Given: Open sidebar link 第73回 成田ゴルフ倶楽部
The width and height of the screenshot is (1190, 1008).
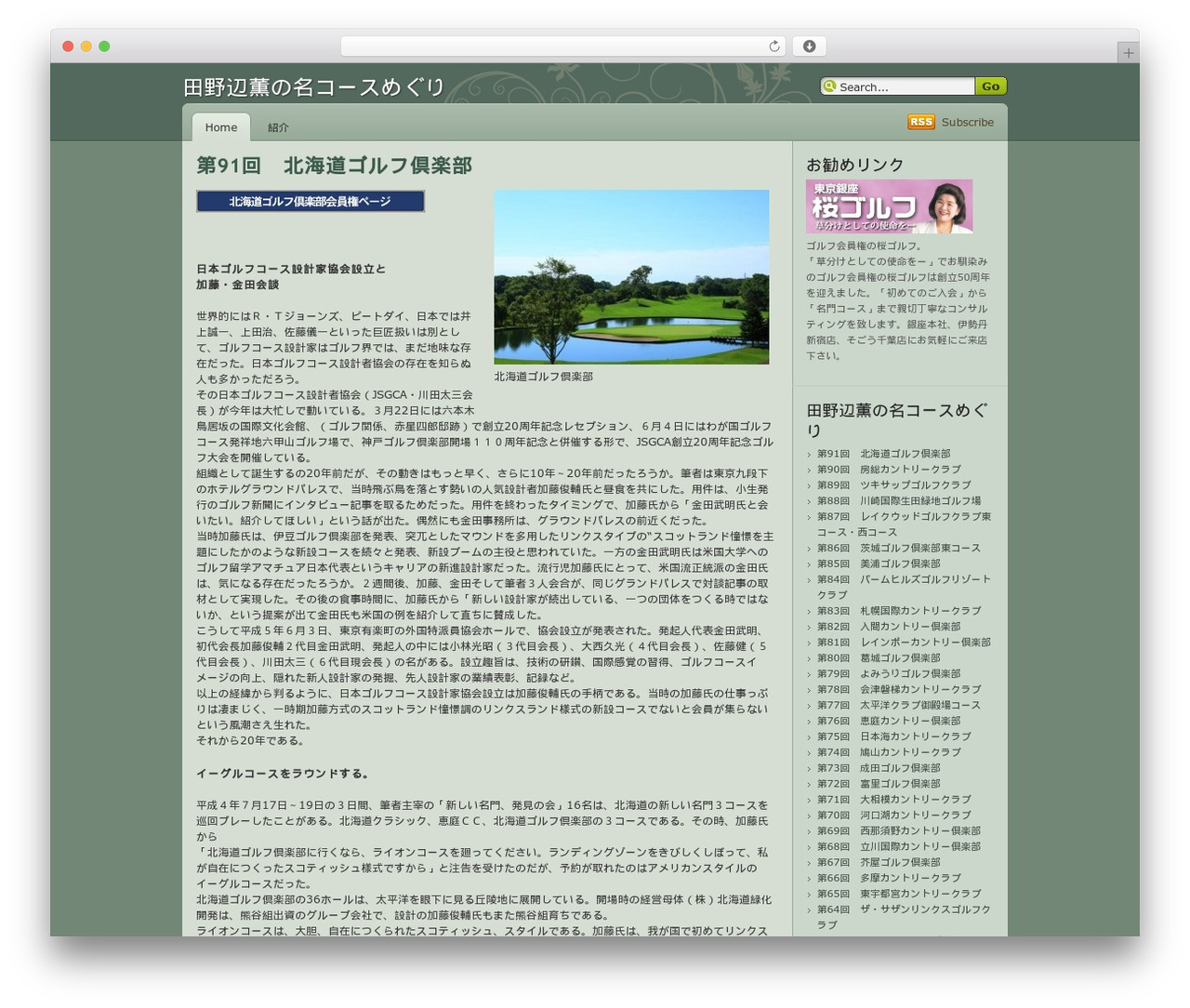Looking at the screenshot, I should pyautogui.click(x=879, y=768).
